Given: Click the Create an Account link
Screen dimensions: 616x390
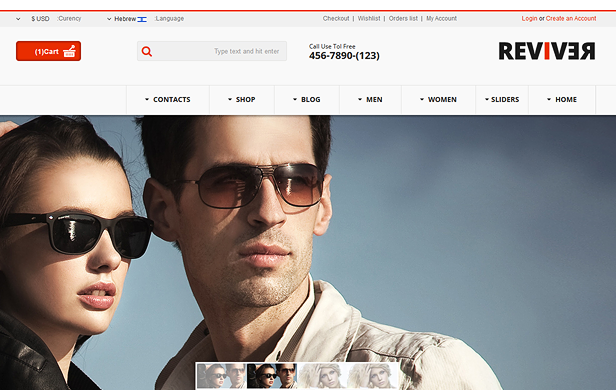Looking at the screenshot, I should point(571,18).
